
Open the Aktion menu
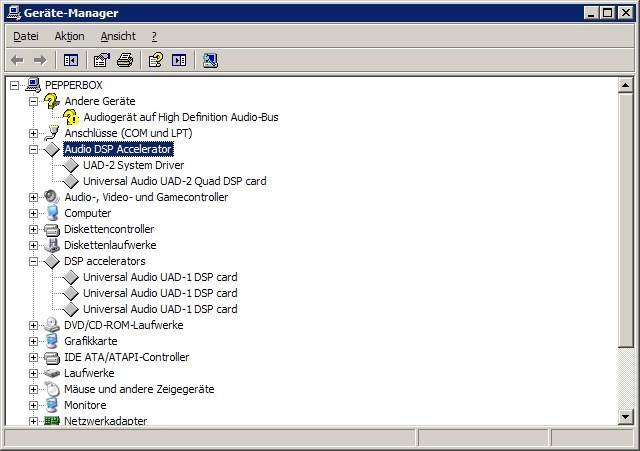click(x=69, y=36)
